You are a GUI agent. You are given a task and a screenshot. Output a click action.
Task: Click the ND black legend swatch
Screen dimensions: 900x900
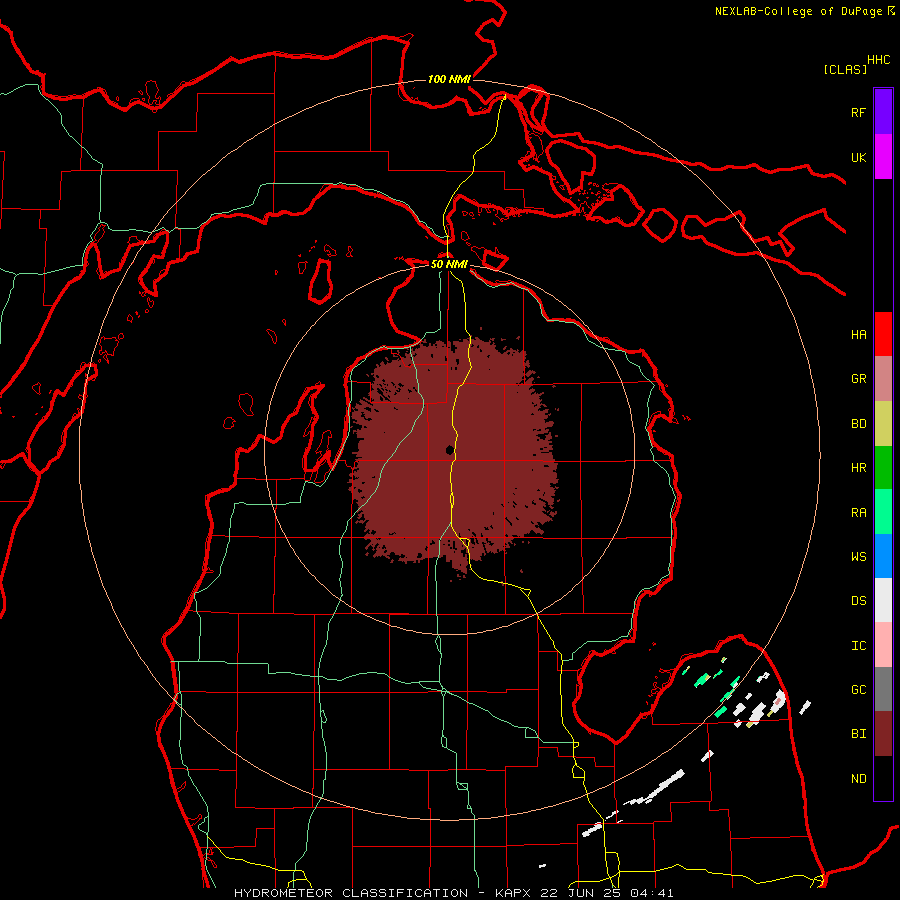pyautogui.click(x=883, y=778)
